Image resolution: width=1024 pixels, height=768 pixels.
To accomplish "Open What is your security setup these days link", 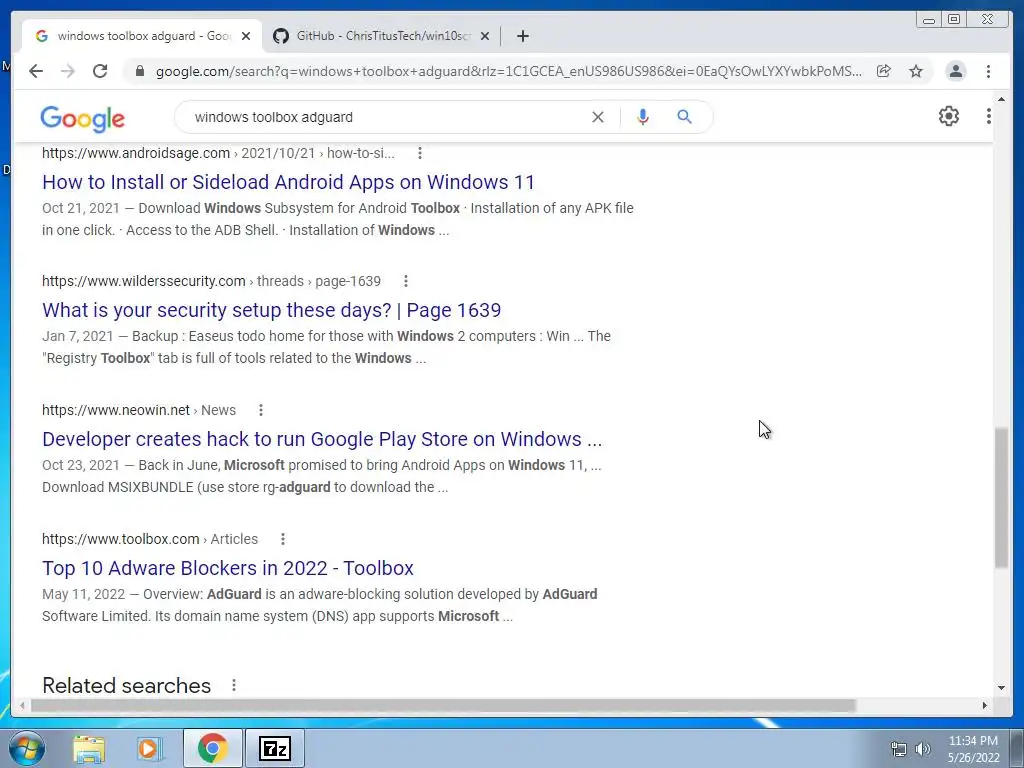I will point(272,310).
